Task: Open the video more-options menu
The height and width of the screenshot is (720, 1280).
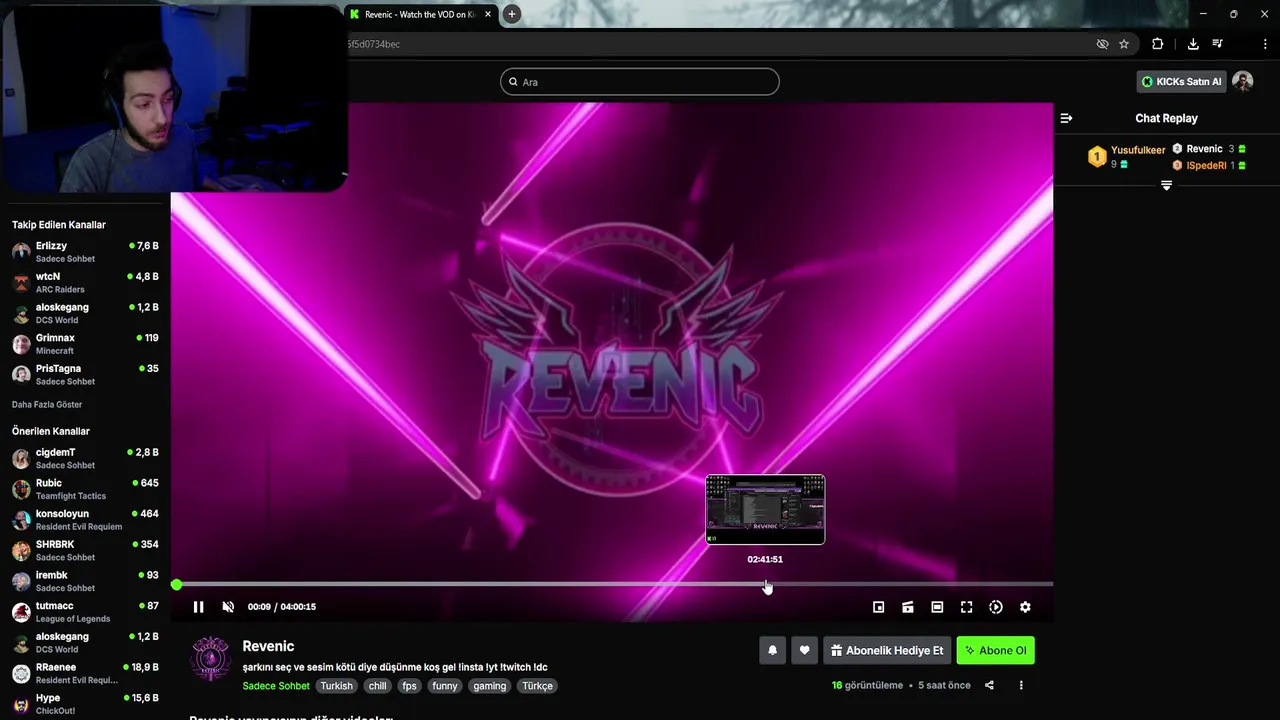Action: click(1021, 685)
